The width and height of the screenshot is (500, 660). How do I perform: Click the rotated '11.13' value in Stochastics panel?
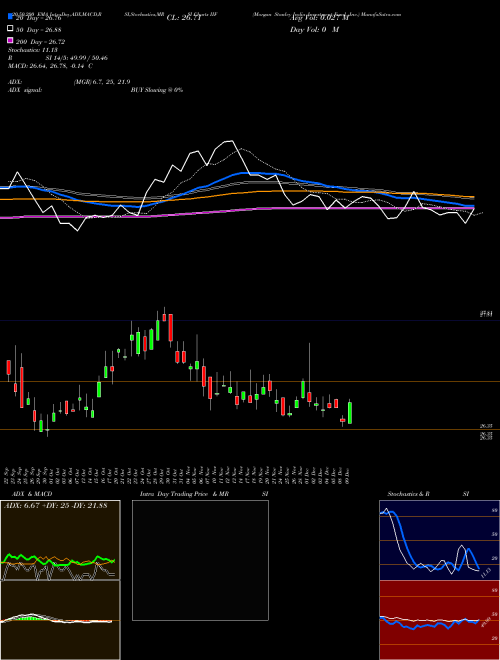click(x=485, y=572)
